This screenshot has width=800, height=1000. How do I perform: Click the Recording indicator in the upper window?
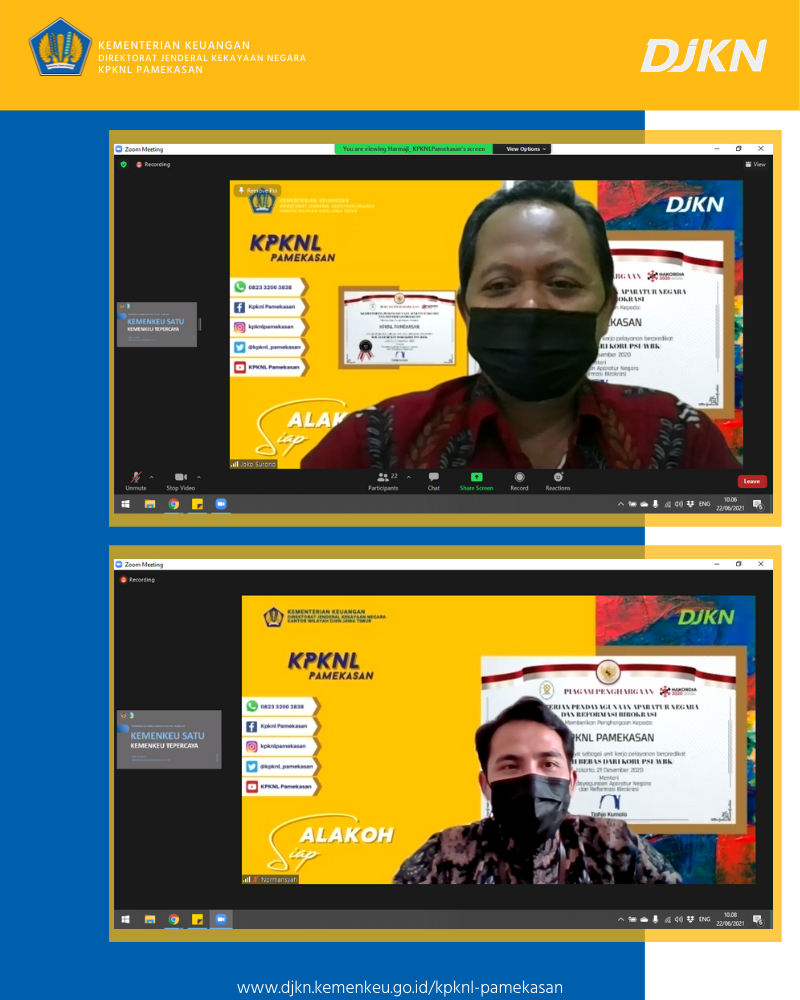pyautogui.click(x=153, y=164)
